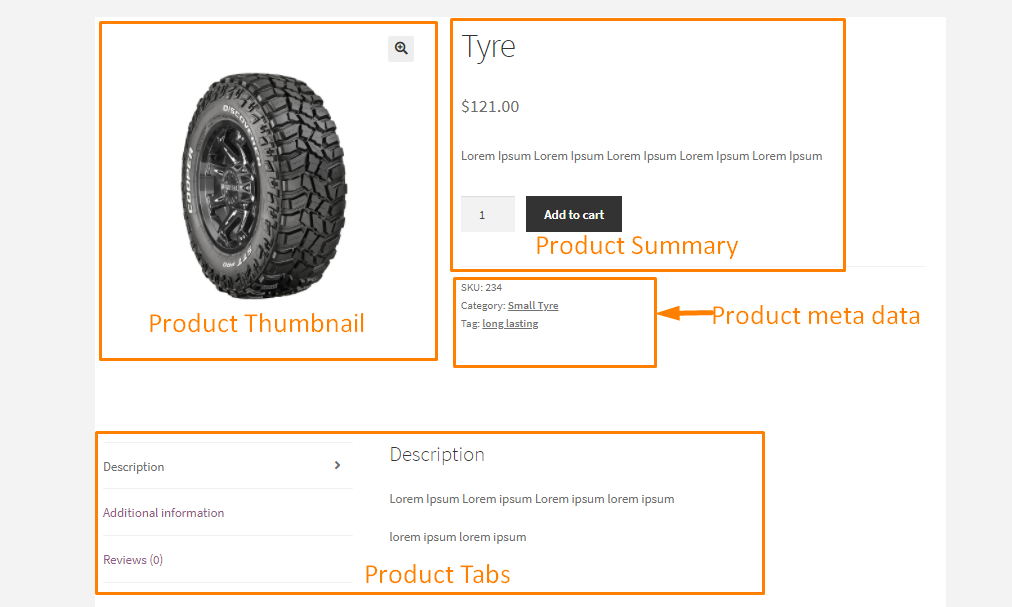Click the Product Tabs annotation label
This screenshot has height=607, width=1012.
click(x=438, y=575)
